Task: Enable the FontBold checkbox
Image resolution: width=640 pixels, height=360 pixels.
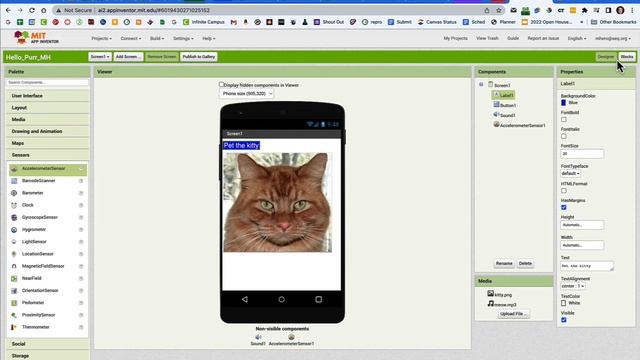Action: (x=564, y=119)
